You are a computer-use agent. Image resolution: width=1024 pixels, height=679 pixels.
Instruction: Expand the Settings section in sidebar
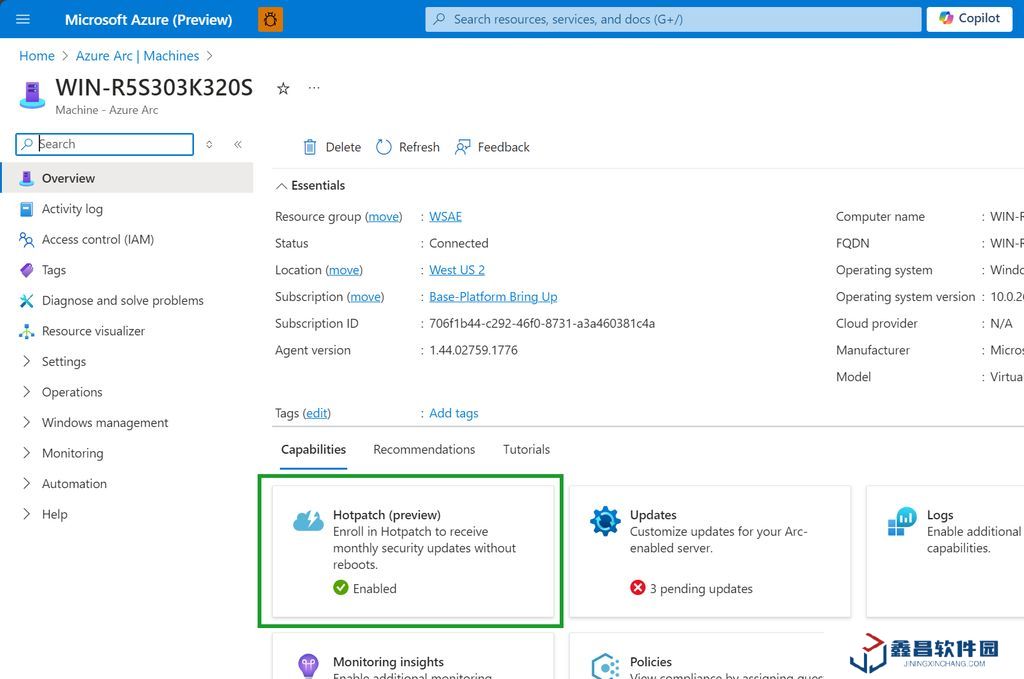[x=64, y=362]
